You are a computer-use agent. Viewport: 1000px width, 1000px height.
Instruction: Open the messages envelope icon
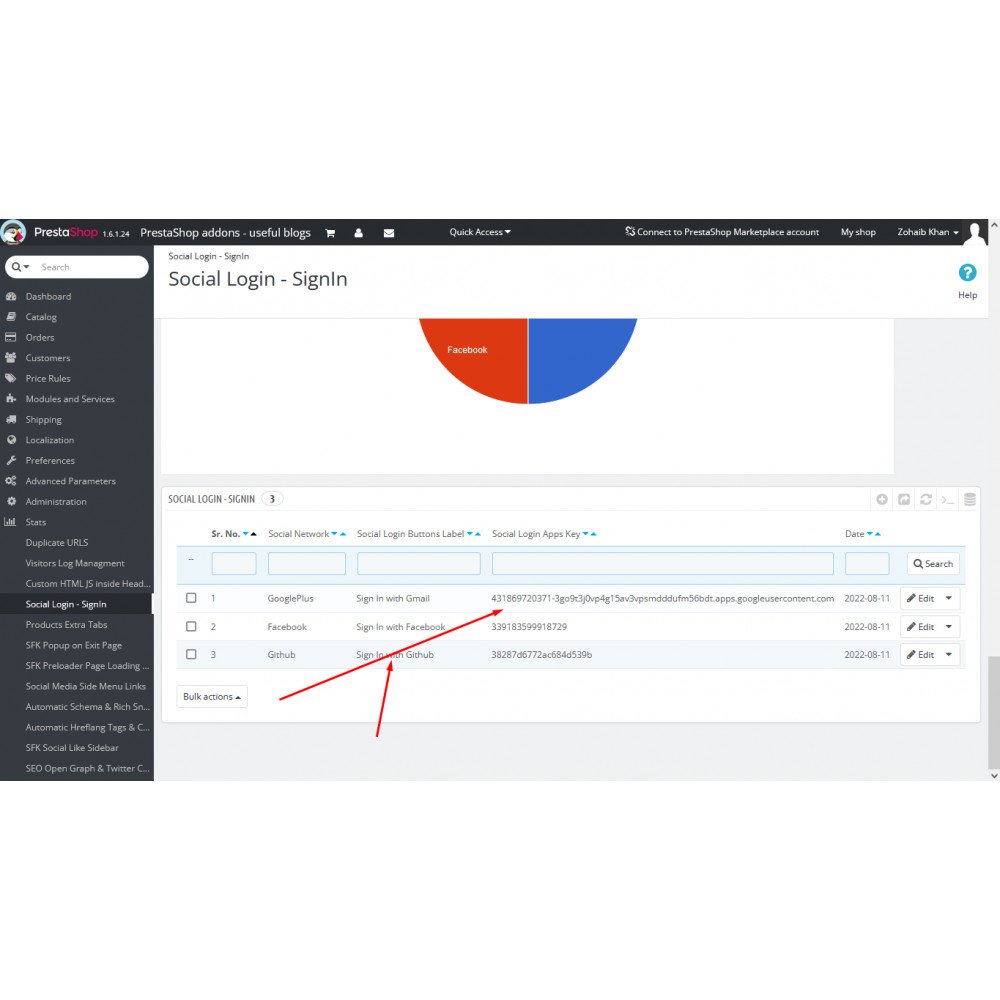(x=388, y=233)
